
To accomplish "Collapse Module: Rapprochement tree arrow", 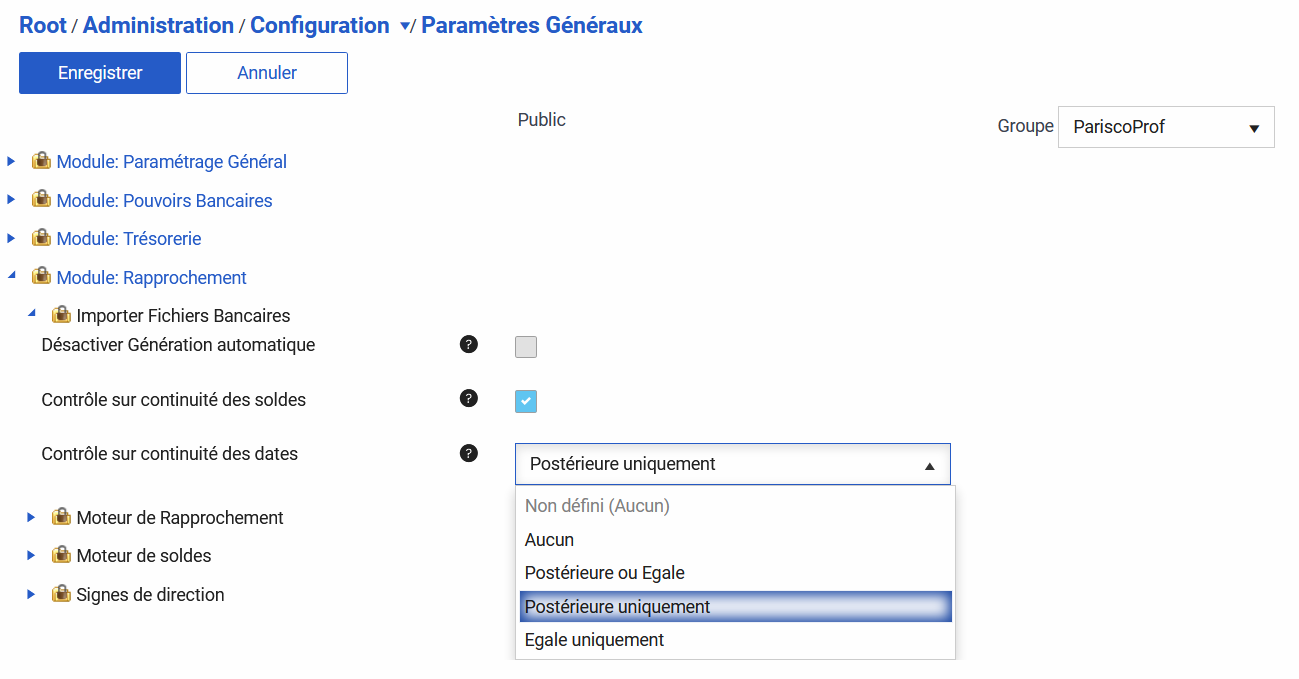I will pos(11,275).
